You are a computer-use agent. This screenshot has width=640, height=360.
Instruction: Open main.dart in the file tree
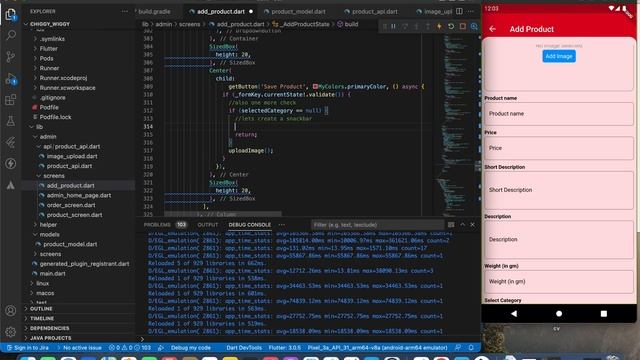click(52, 273)
